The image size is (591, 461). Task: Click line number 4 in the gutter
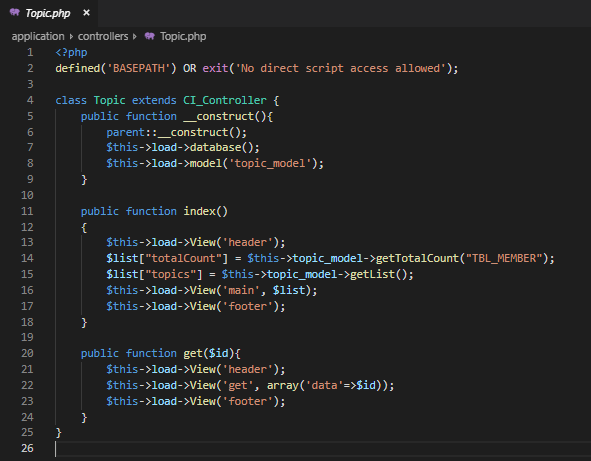tap(30, 100)
